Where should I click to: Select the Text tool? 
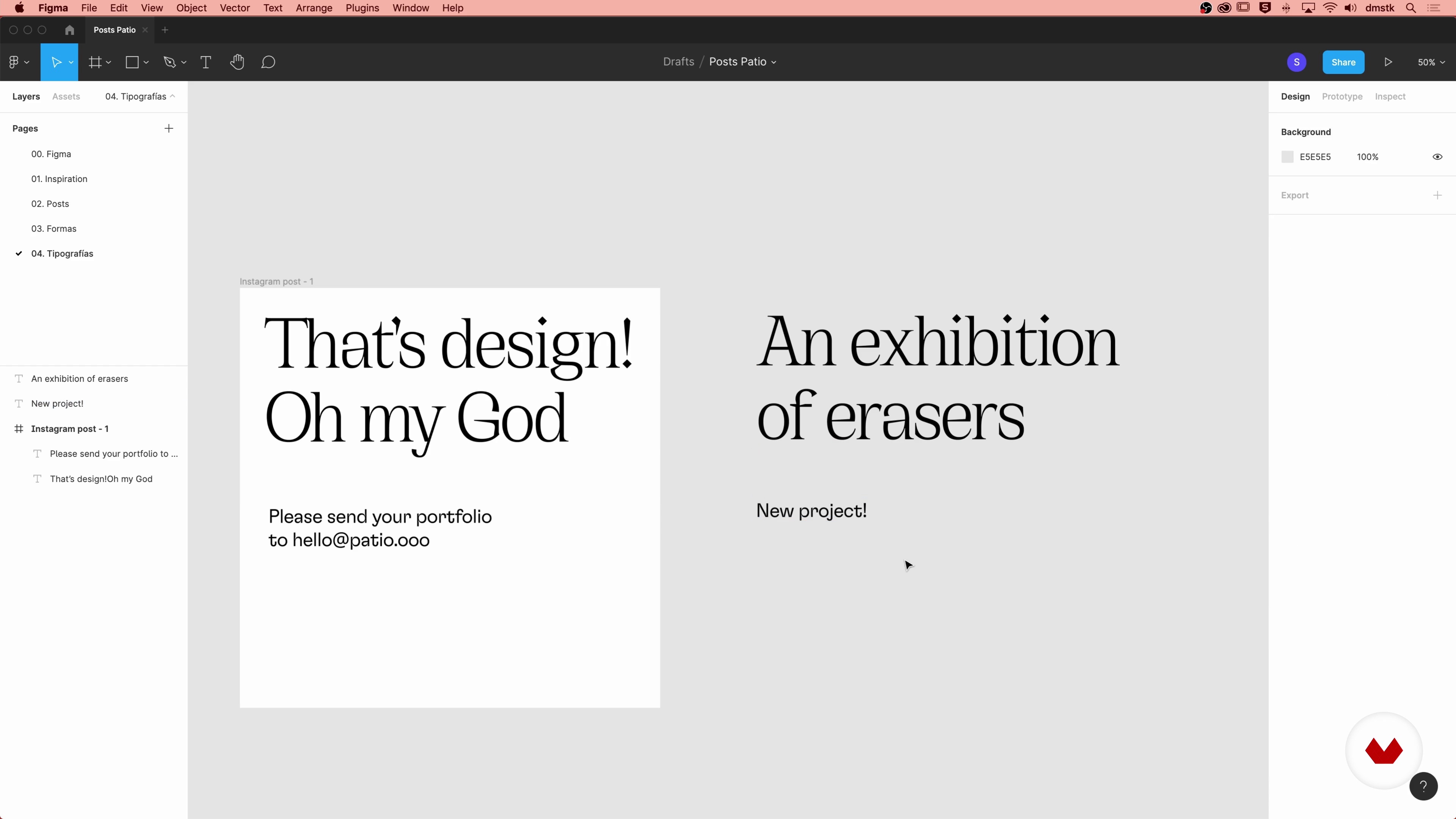click(206, 62)
